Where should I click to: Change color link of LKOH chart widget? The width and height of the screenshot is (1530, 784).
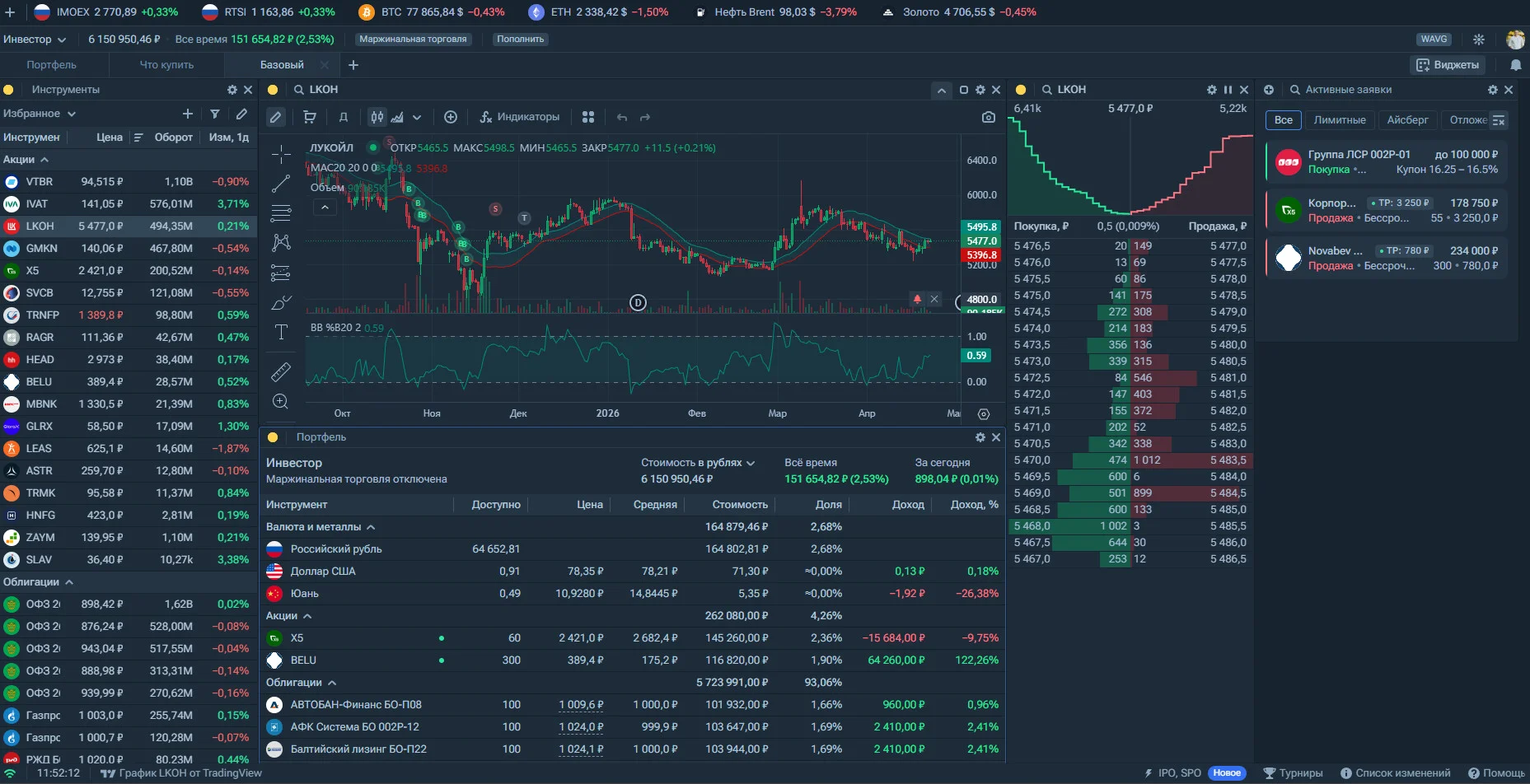[x=273, y=90]
